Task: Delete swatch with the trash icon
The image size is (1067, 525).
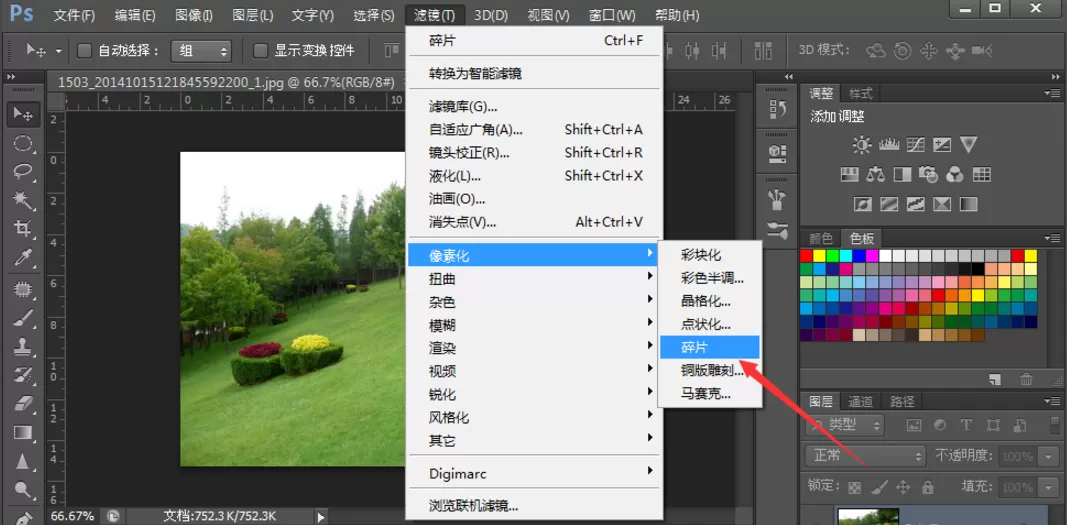Action: tap(1026, 379)
